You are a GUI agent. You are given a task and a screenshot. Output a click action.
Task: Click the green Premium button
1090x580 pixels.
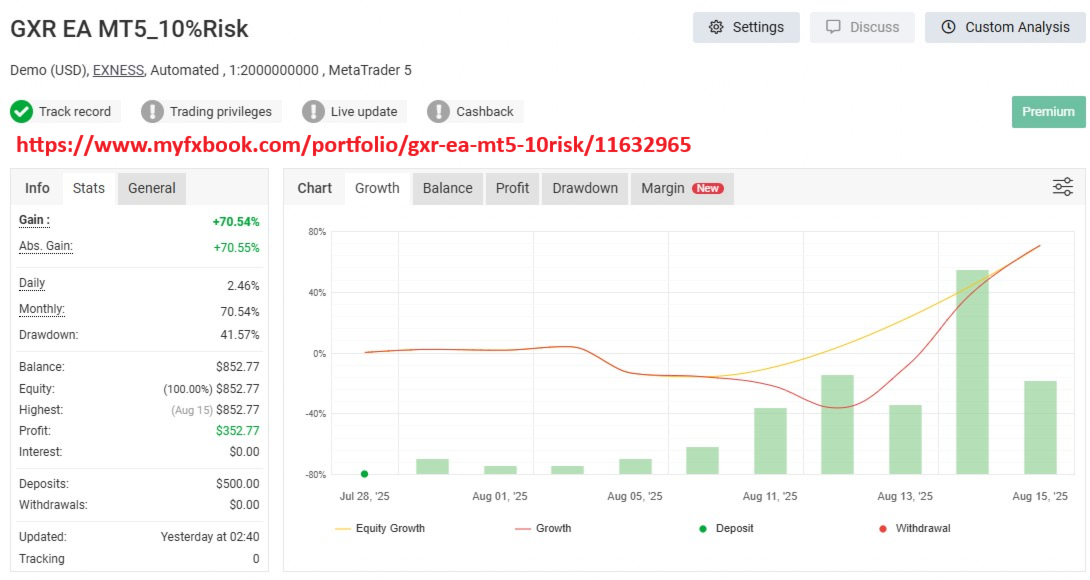pos(1048,112)
